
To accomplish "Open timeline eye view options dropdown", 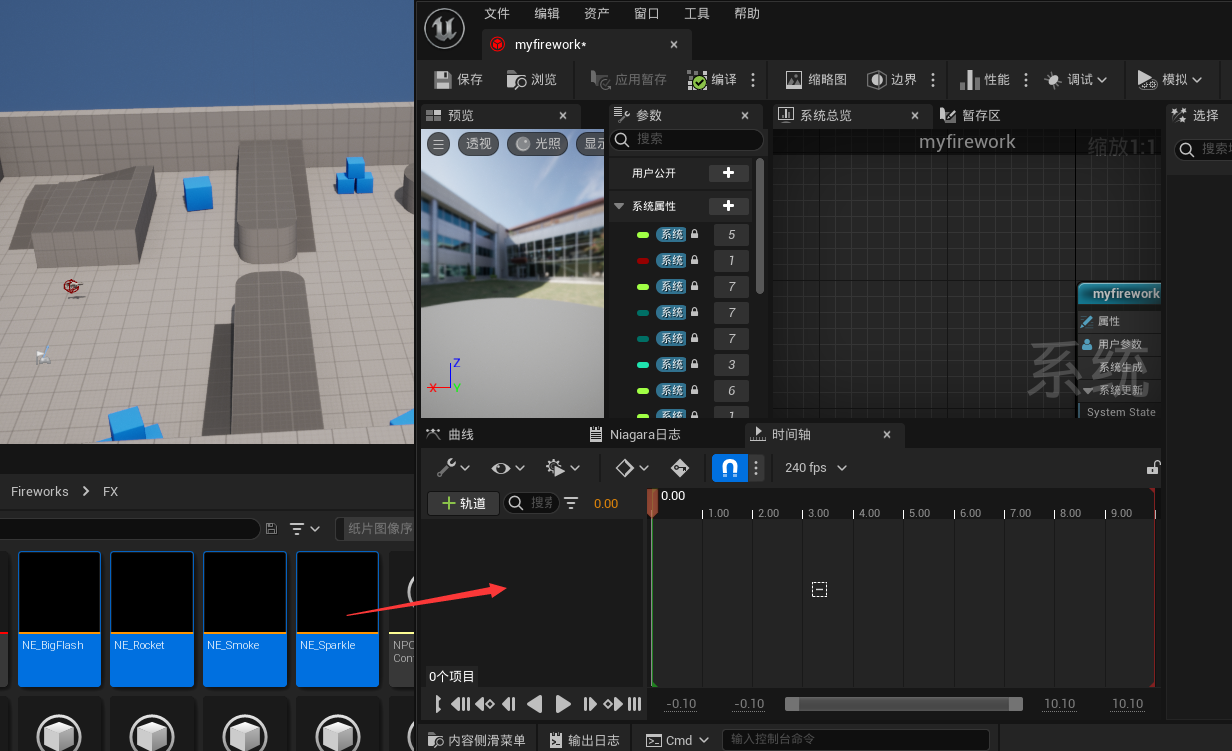I will point(508,467).
